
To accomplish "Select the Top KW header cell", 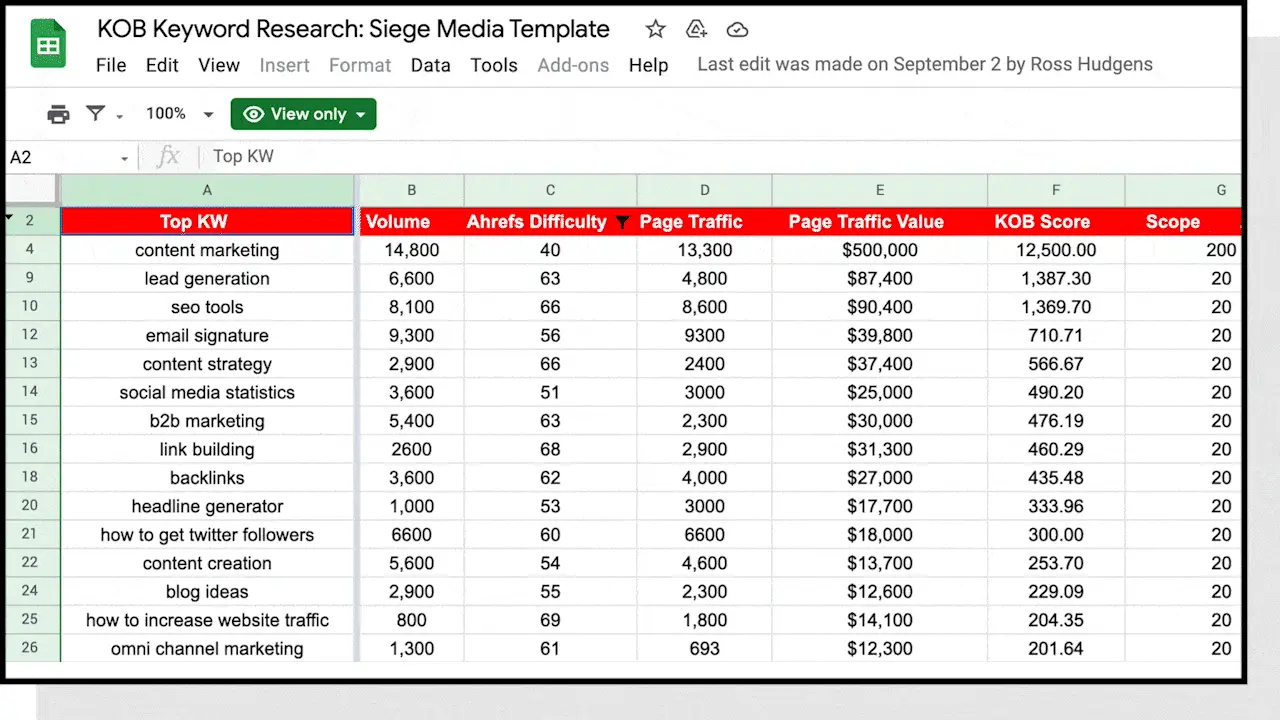I will pos(207,222).
